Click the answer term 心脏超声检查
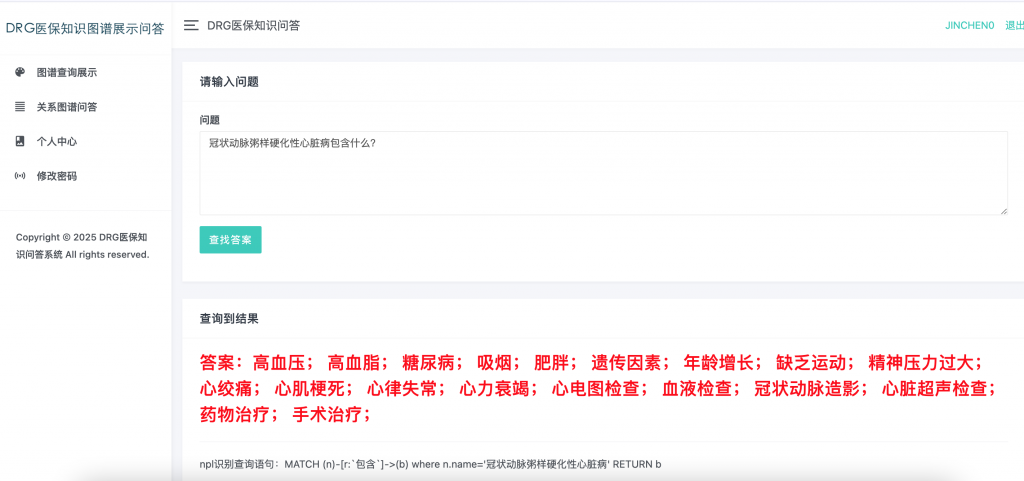The width and height of the screenshot is (1024, 481). pyautogui.click(x=935, y=389)
